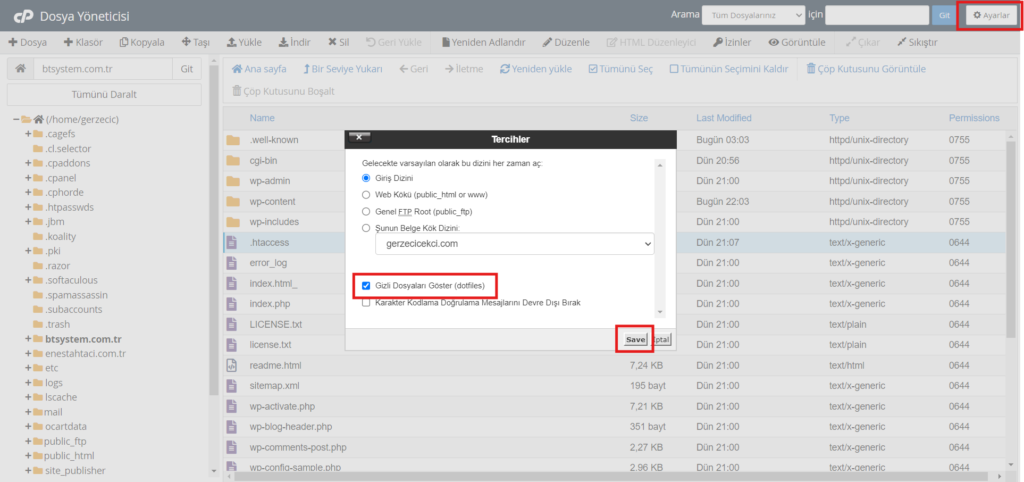Click the Kopyala copy tool
This screenshot has height=482, width=1024.
[x=142, y=42]
